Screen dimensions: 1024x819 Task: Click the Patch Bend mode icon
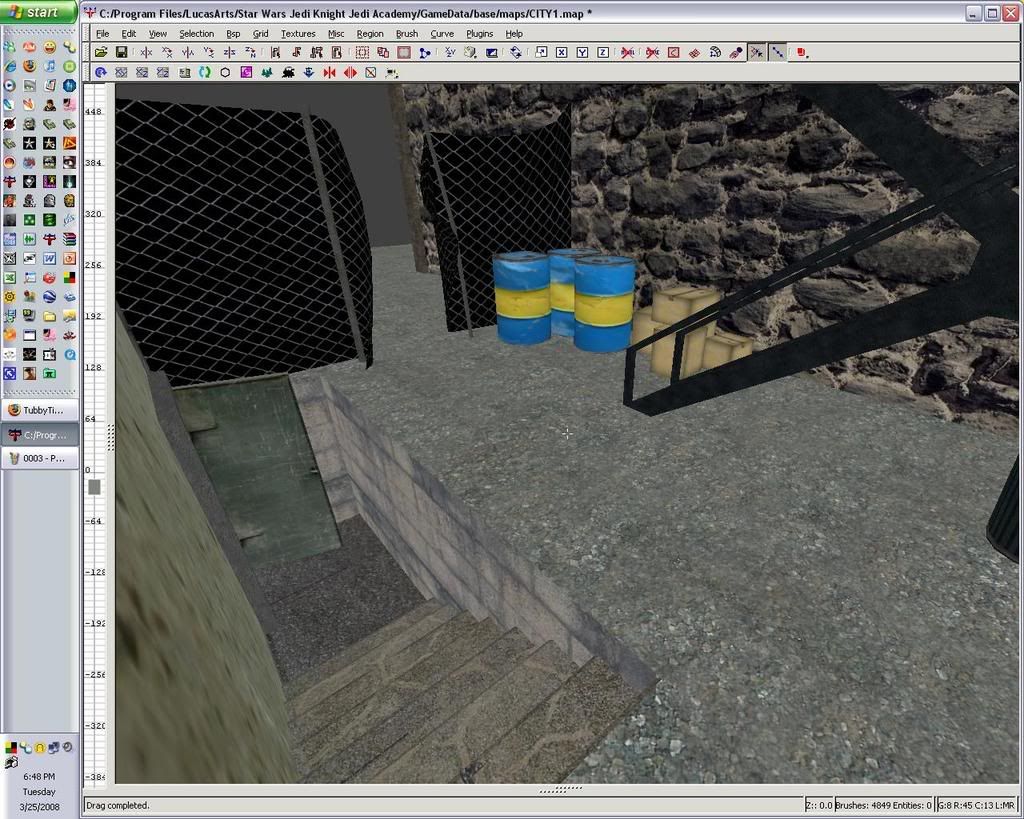point(715,52)
